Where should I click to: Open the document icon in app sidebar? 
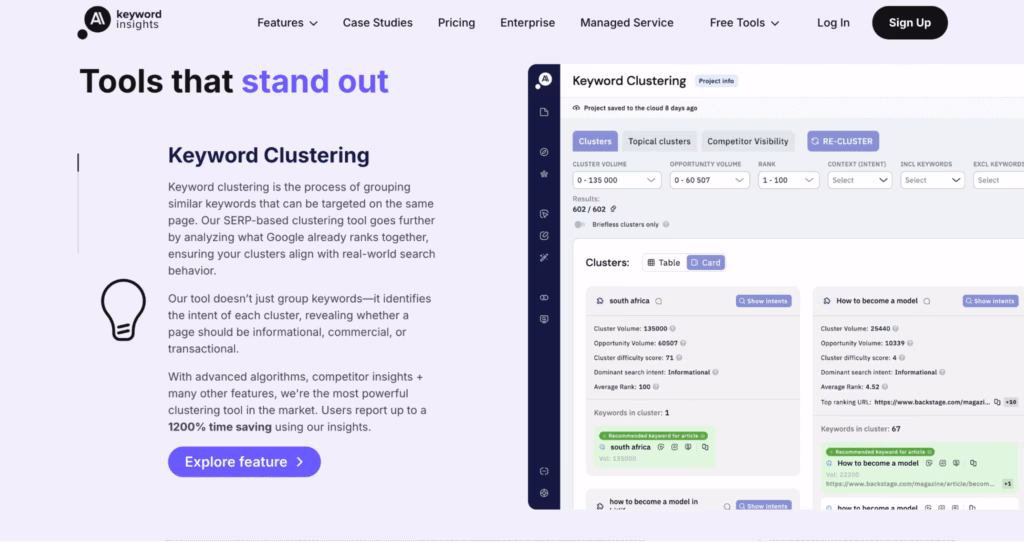click(544, 112)
